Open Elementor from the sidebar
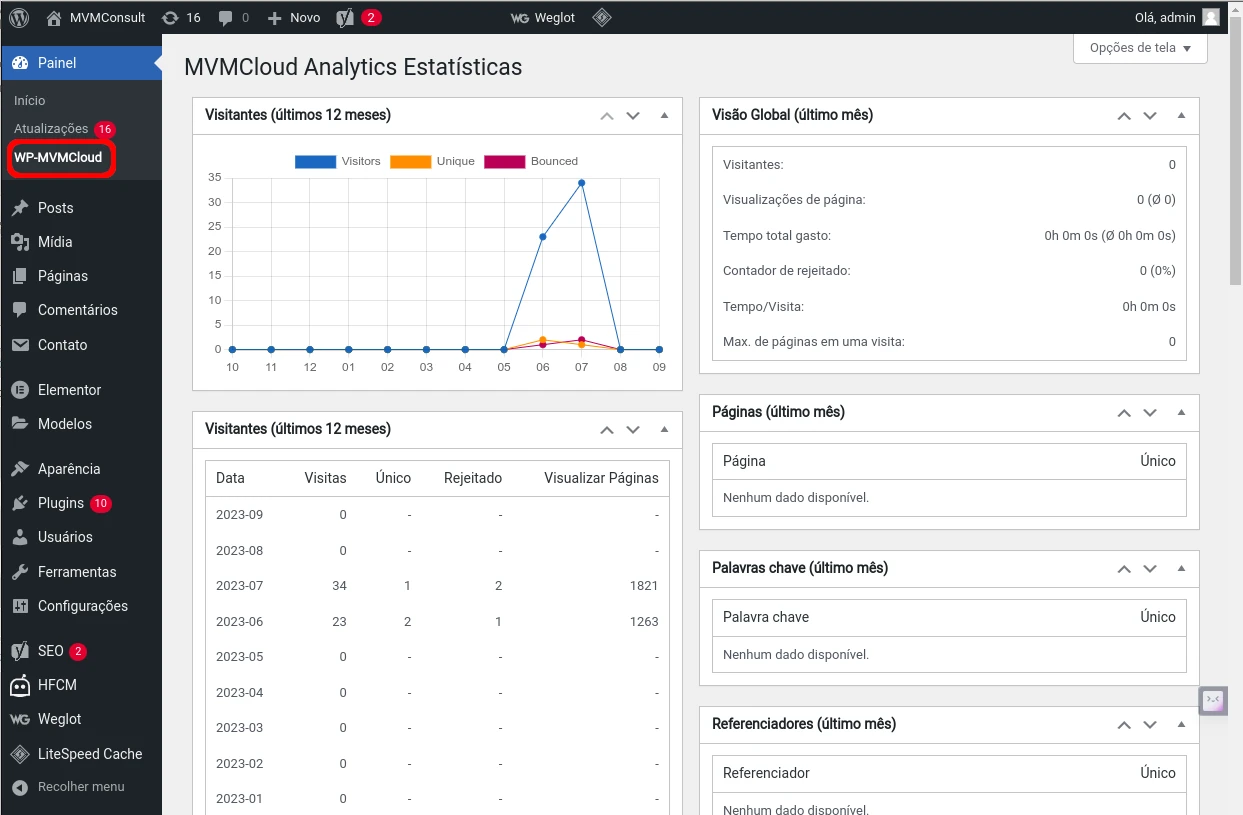This screenshot has width=1243, height=815. point(69,390)
